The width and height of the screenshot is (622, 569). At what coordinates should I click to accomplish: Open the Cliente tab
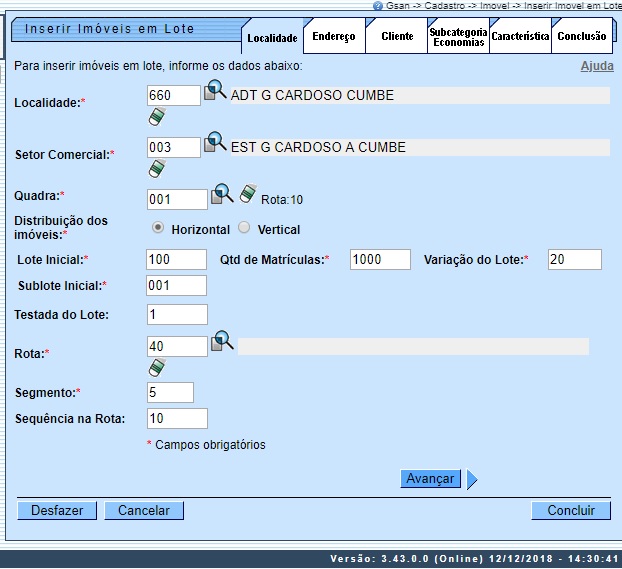(x=397, y=37)
